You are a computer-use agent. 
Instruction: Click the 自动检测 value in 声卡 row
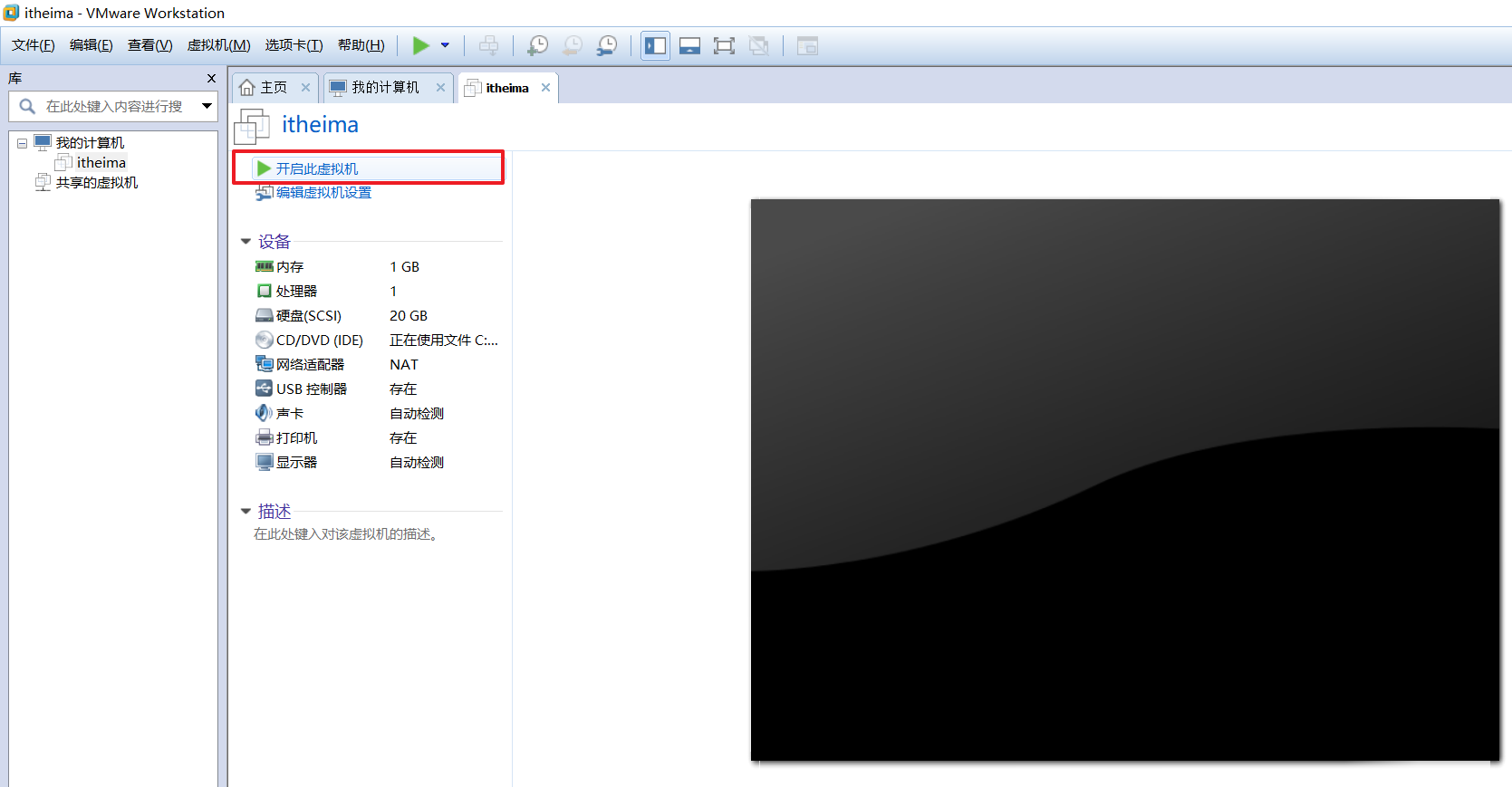(x=417, y=414)
